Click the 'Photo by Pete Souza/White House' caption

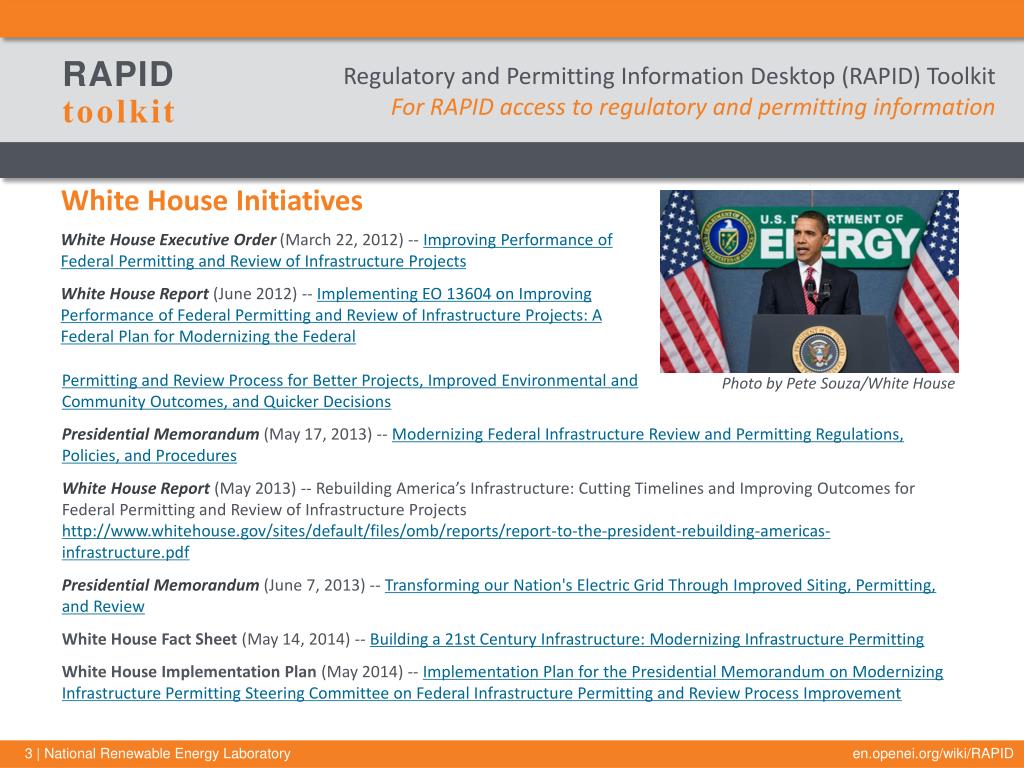838,383
